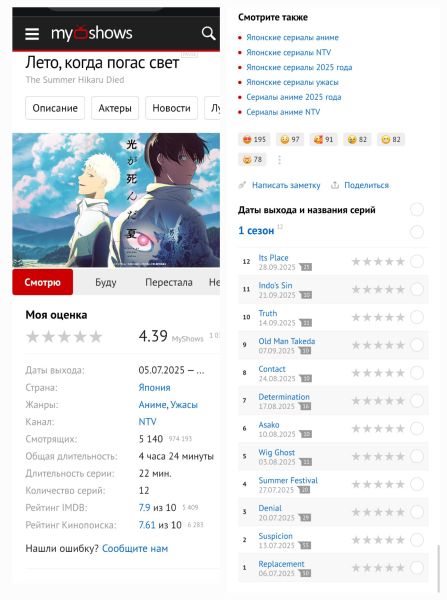Mark episode 12 Its Place as watched
Screen dimensions: 447x600
tap(417, 261)
